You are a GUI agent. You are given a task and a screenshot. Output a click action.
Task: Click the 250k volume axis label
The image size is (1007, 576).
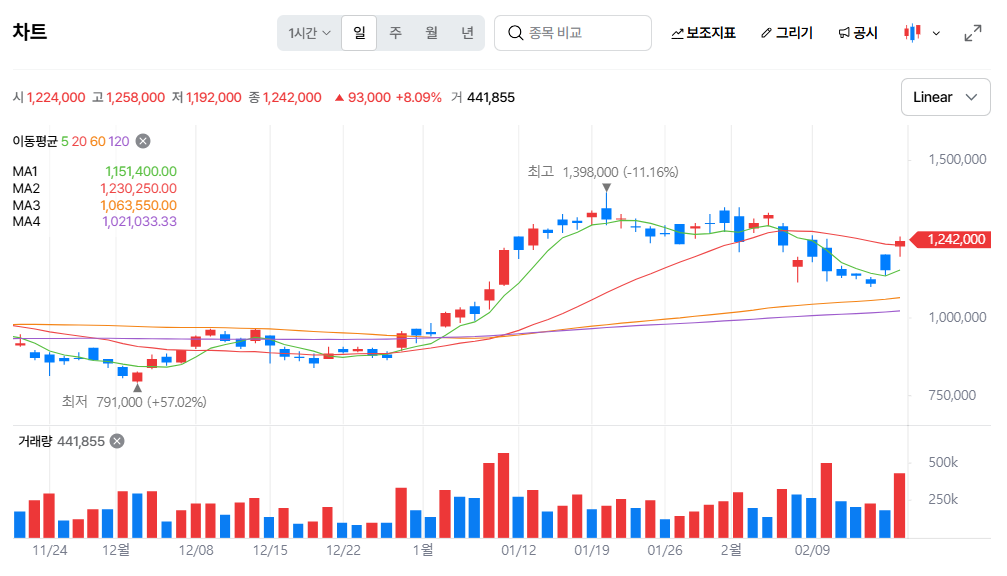point(943,500)
